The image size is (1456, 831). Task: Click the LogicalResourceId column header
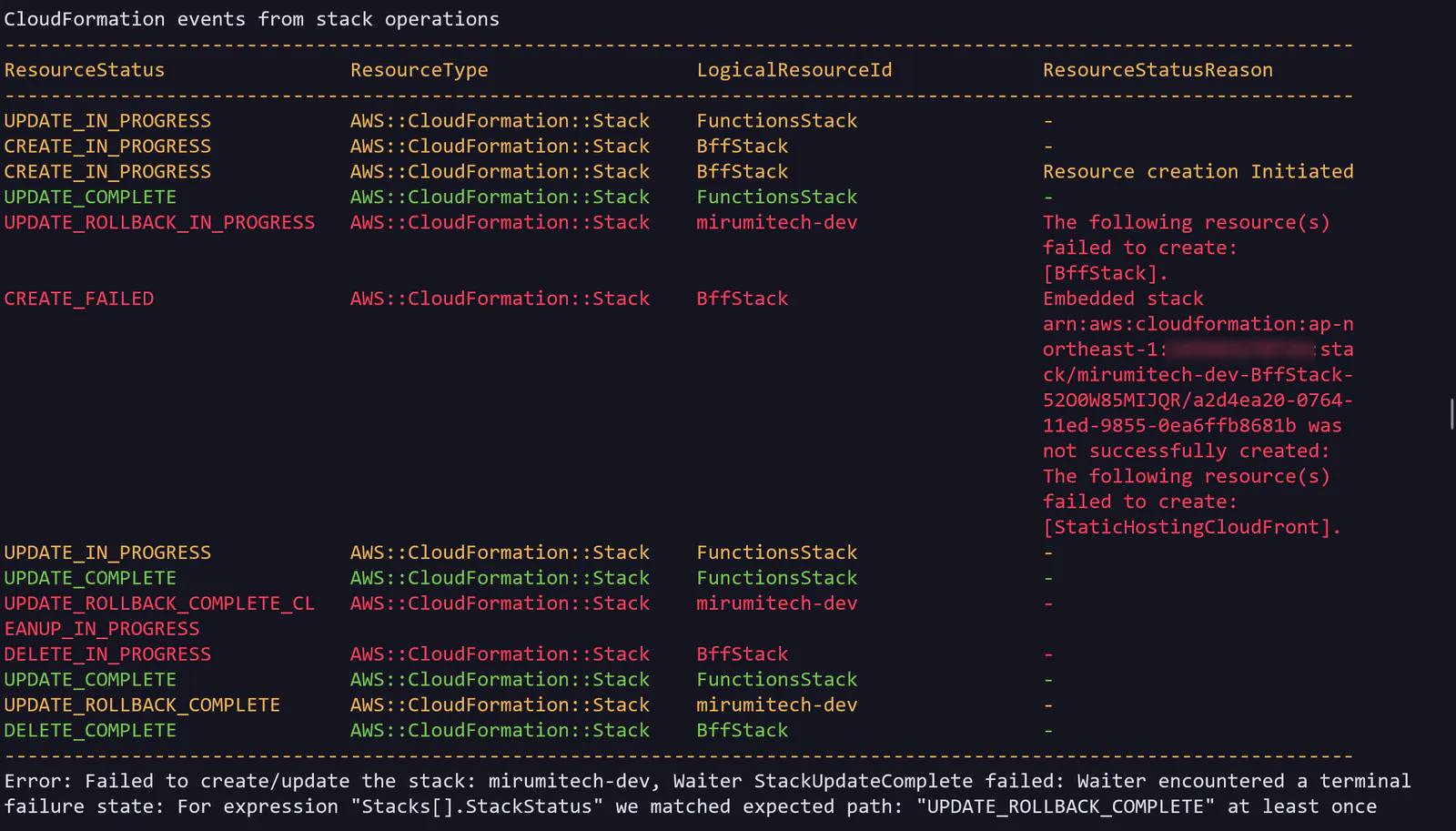tap(794, 70)
